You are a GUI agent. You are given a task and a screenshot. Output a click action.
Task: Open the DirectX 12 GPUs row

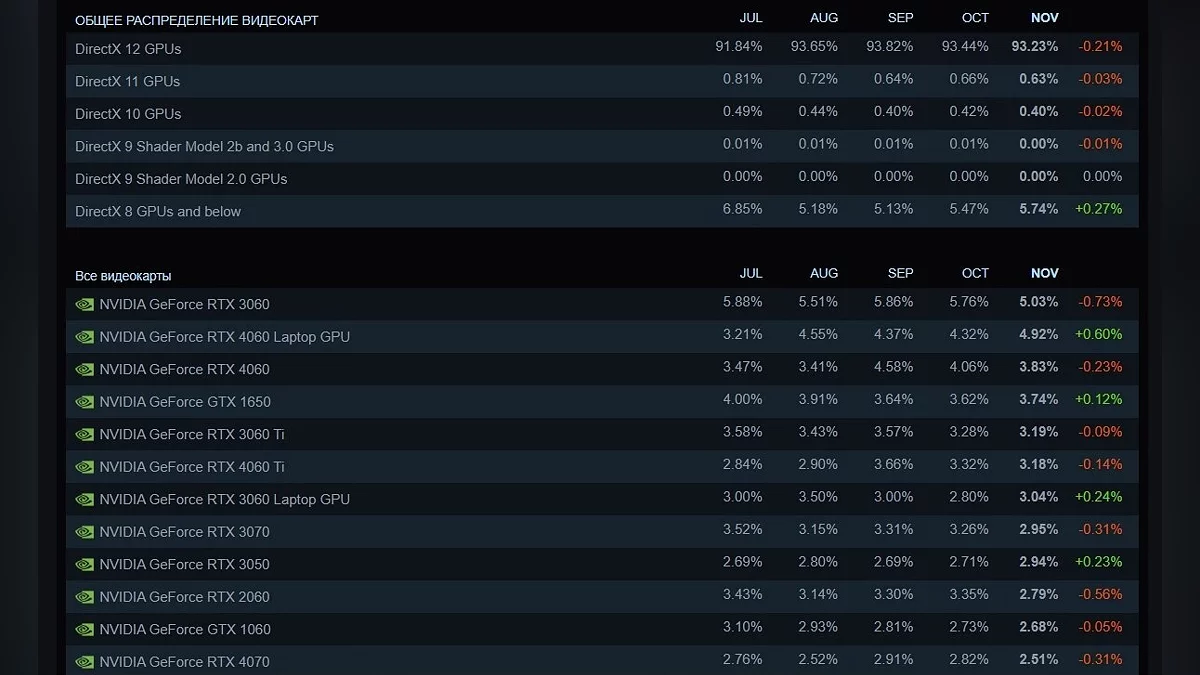[128, 48]
